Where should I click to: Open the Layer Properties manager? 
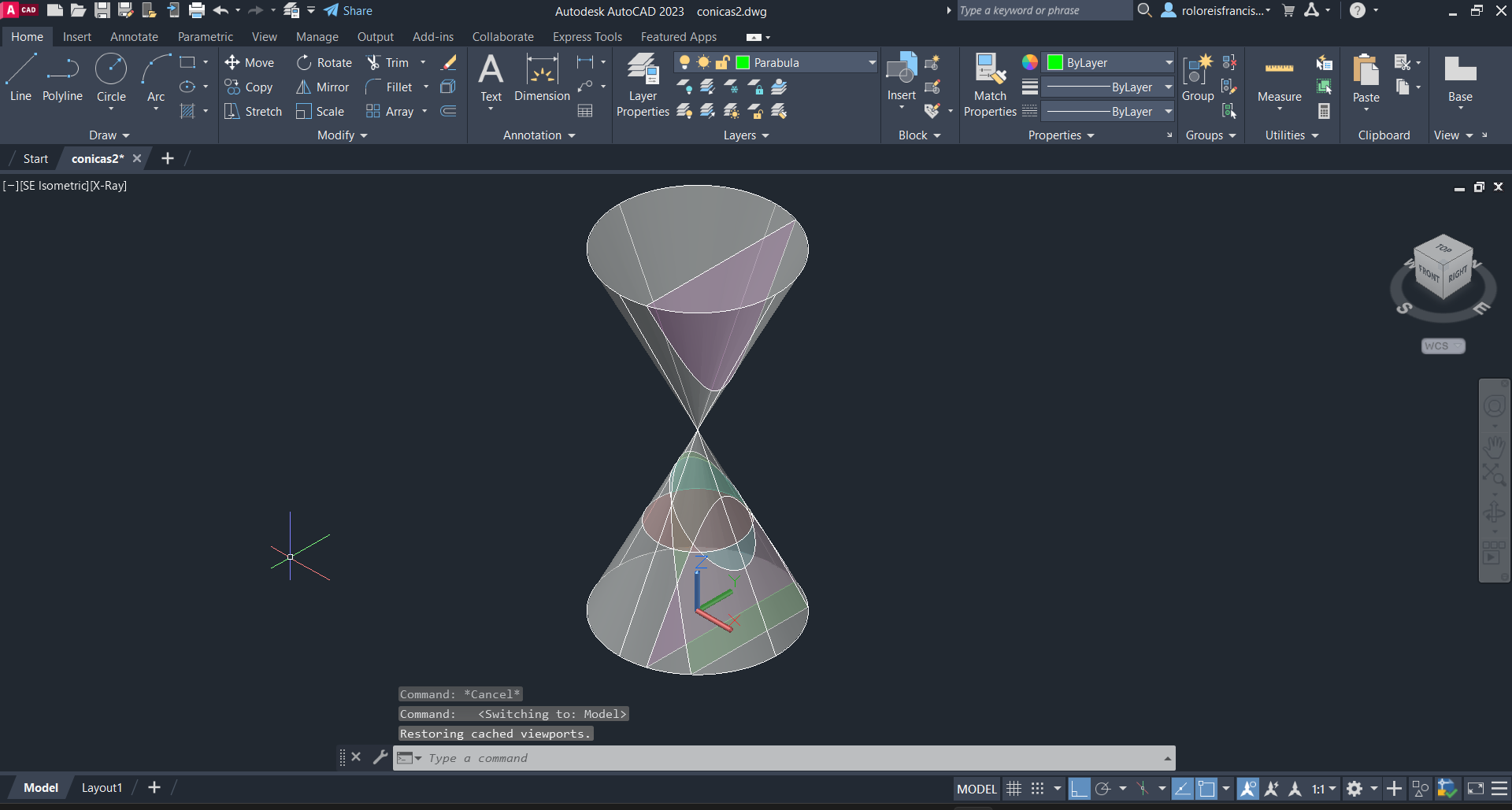coord(643,85)
